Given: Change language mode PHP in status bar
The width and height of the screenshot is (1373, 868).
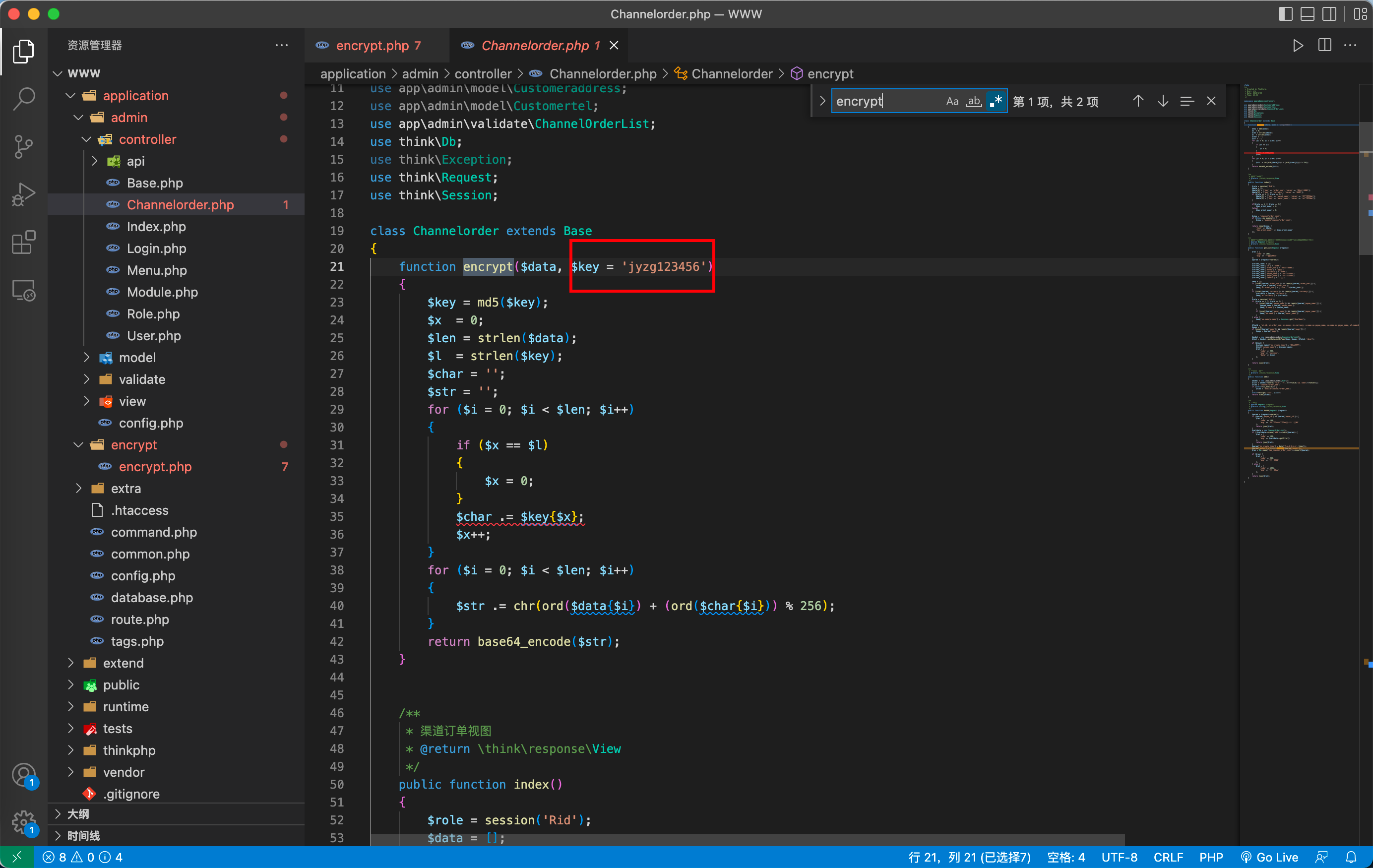Looking at the screenshot, I should 1211,857.
